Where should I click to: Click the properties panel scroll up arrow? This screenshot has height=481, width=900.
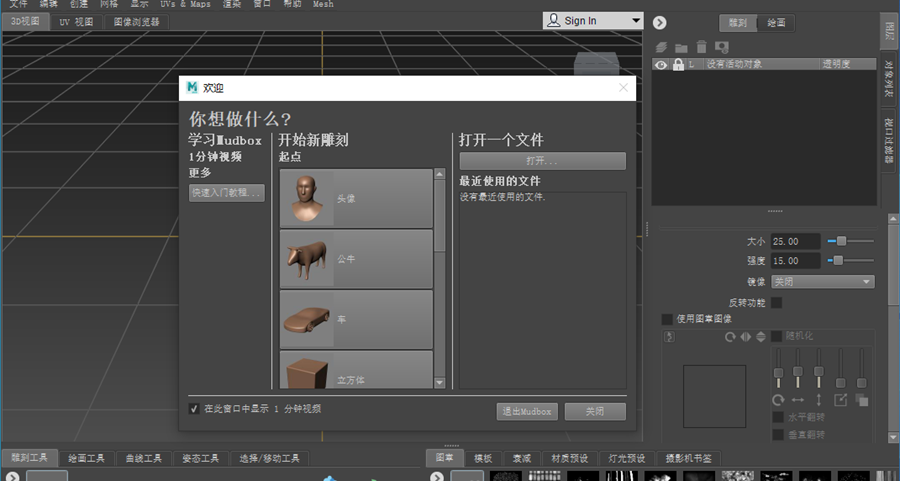coord(893,219)
